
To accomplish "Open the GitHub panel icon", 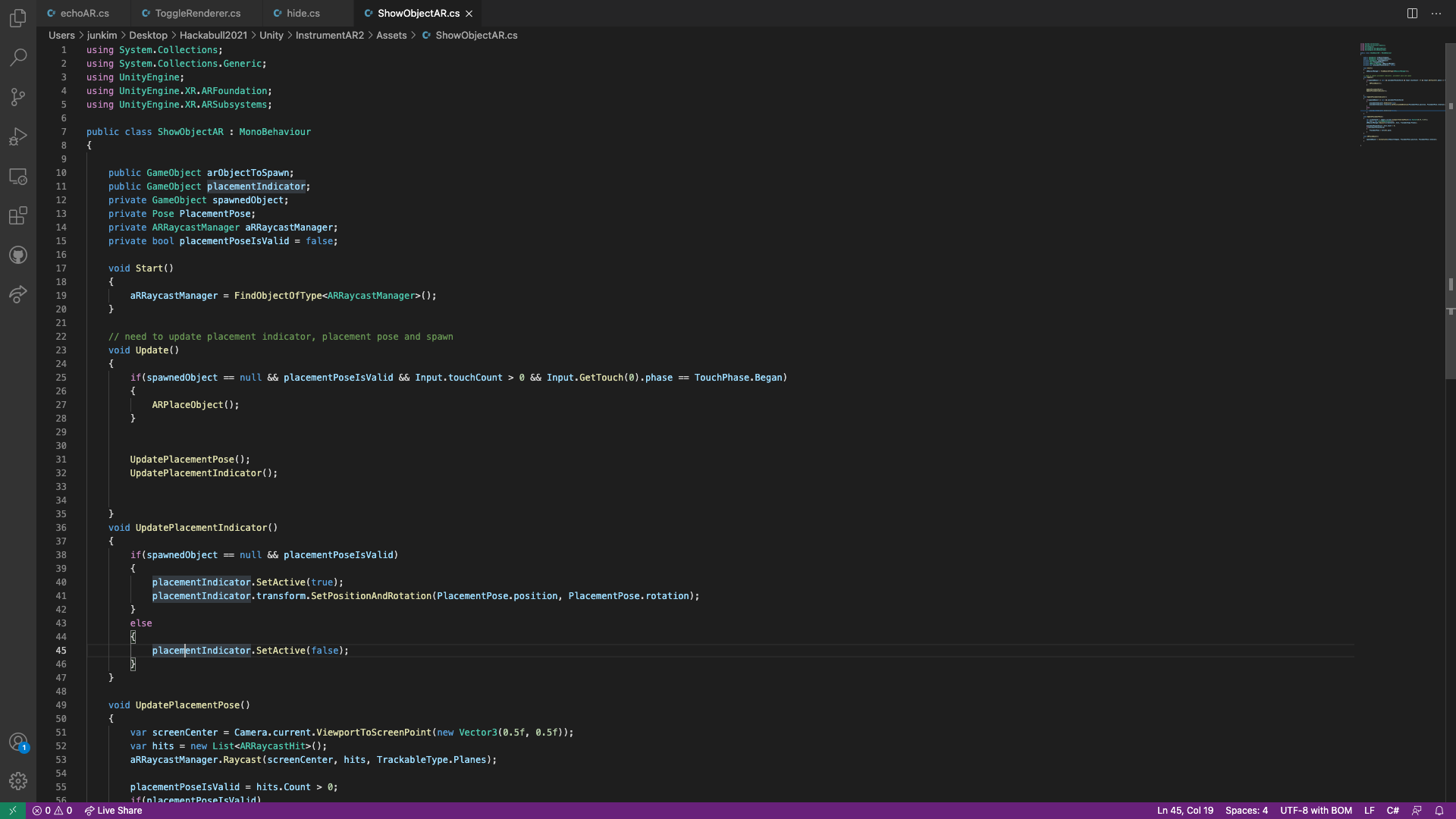I will (x=18, y=256).
